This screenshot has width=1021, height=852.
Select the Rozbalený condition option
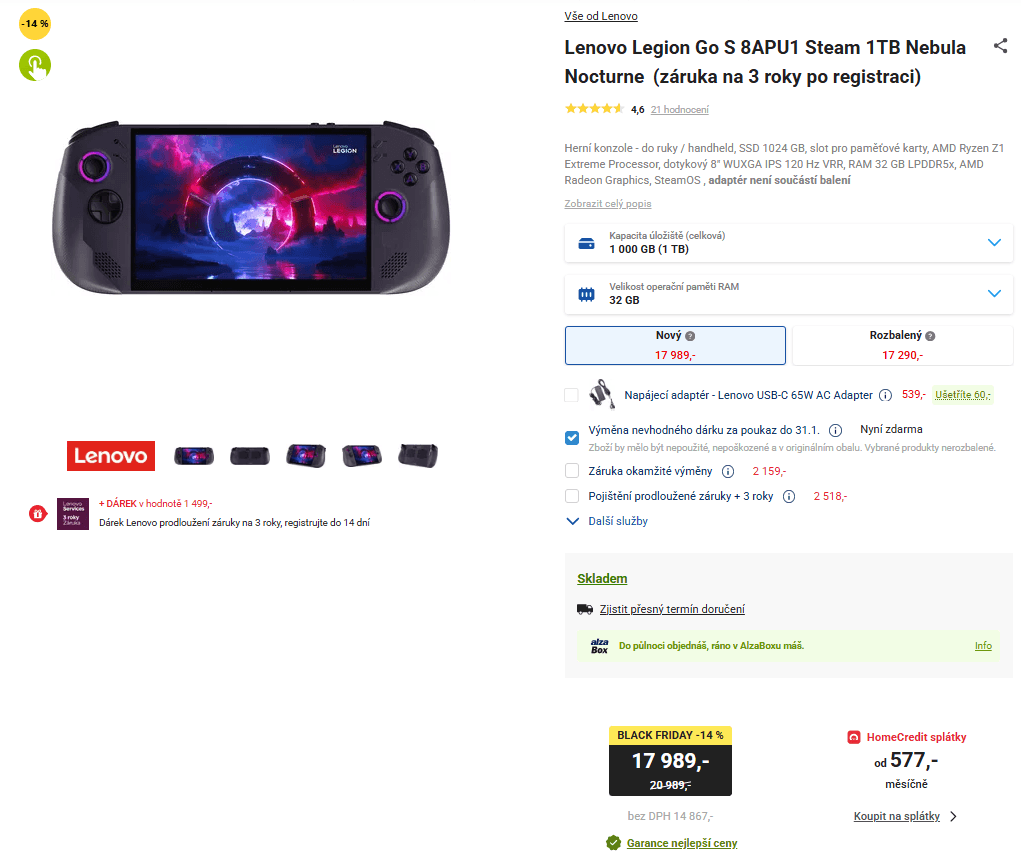(x=902, y=346)
